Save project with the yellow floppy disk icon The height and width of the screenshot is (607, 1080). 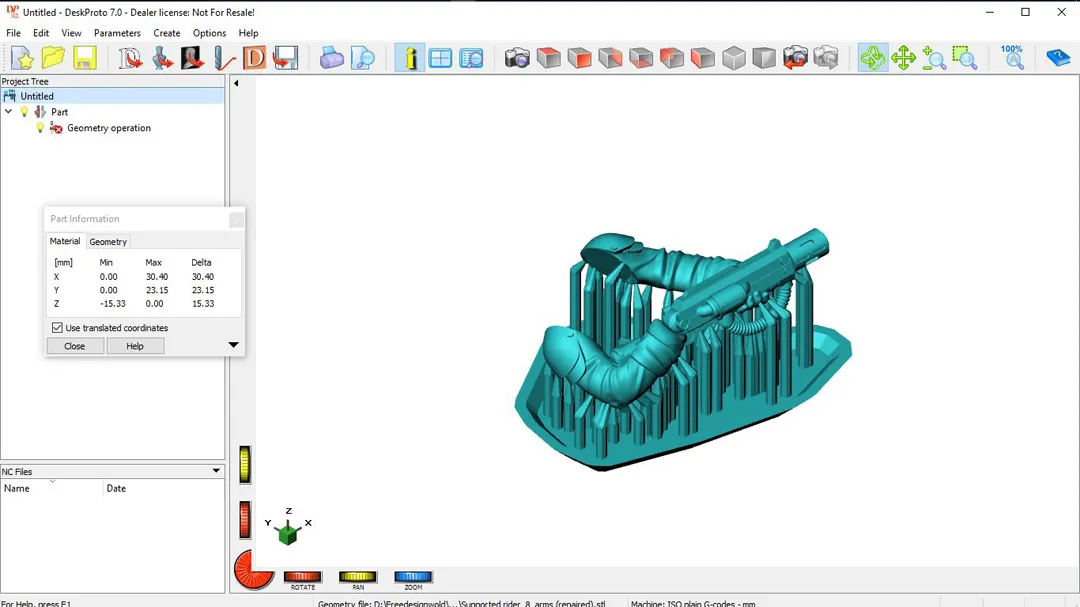click(x=85, y=58)
